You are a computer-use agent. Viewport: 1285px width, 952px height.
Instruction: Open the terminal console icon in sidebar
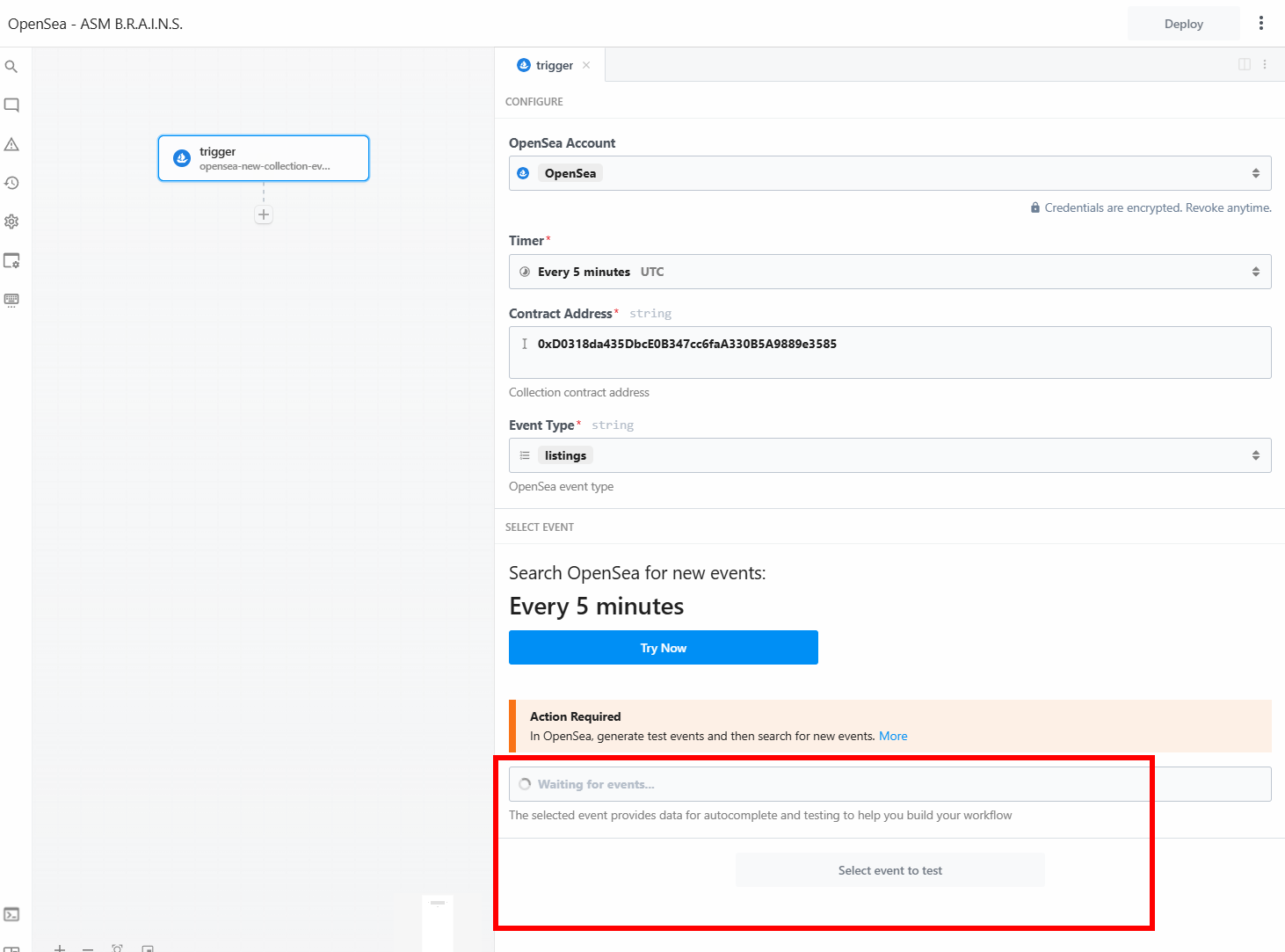click(11, 914)
